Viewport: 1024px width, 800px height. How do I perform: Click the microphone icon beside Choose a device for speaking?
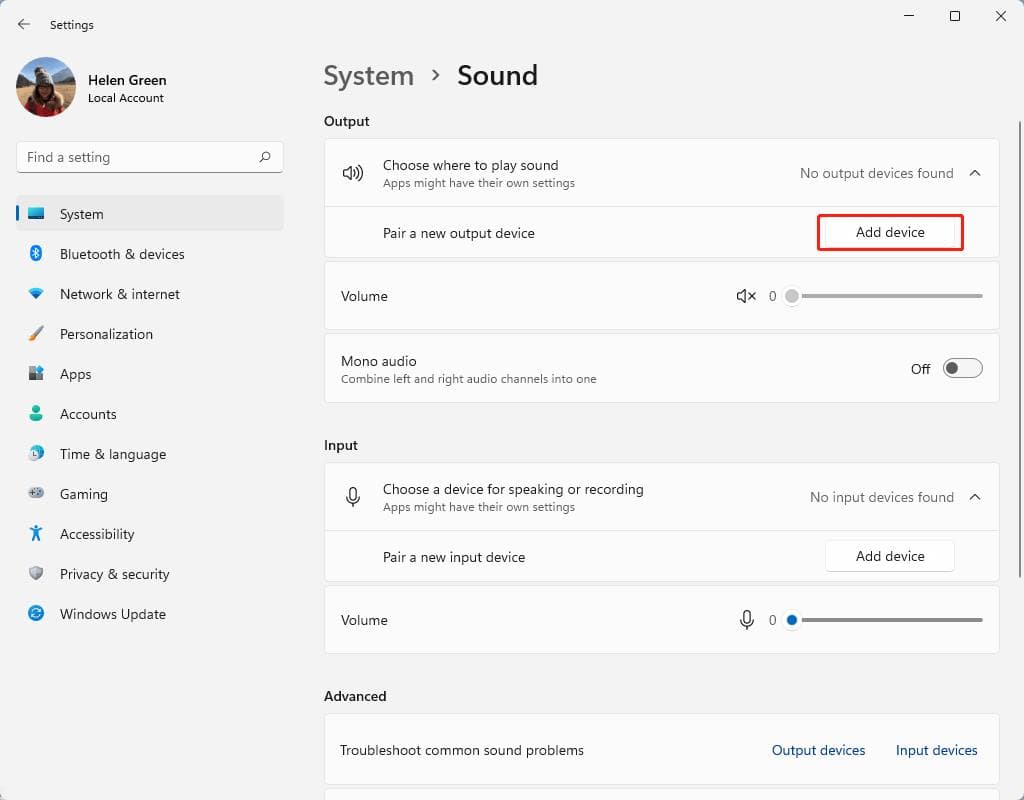coord(353,497)
